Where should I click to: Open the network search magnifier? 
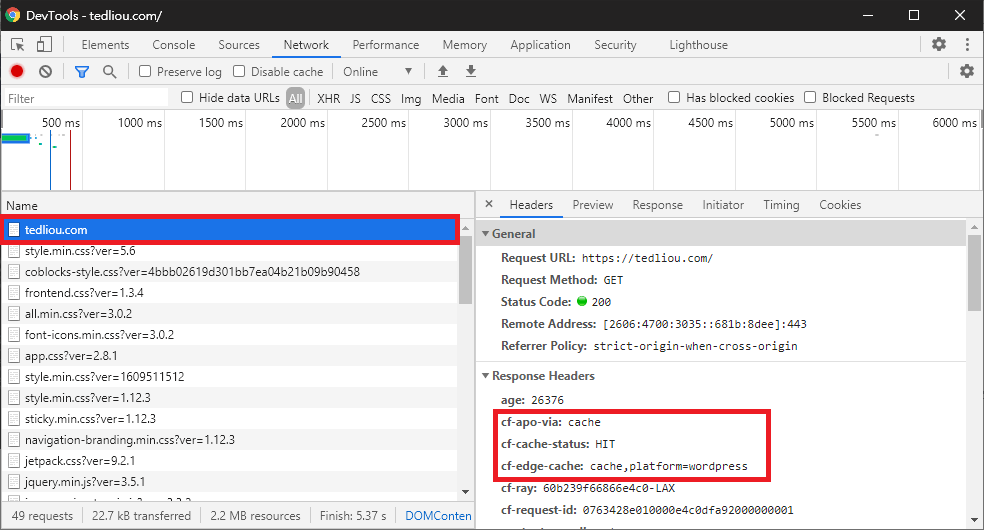pos(109,72)
